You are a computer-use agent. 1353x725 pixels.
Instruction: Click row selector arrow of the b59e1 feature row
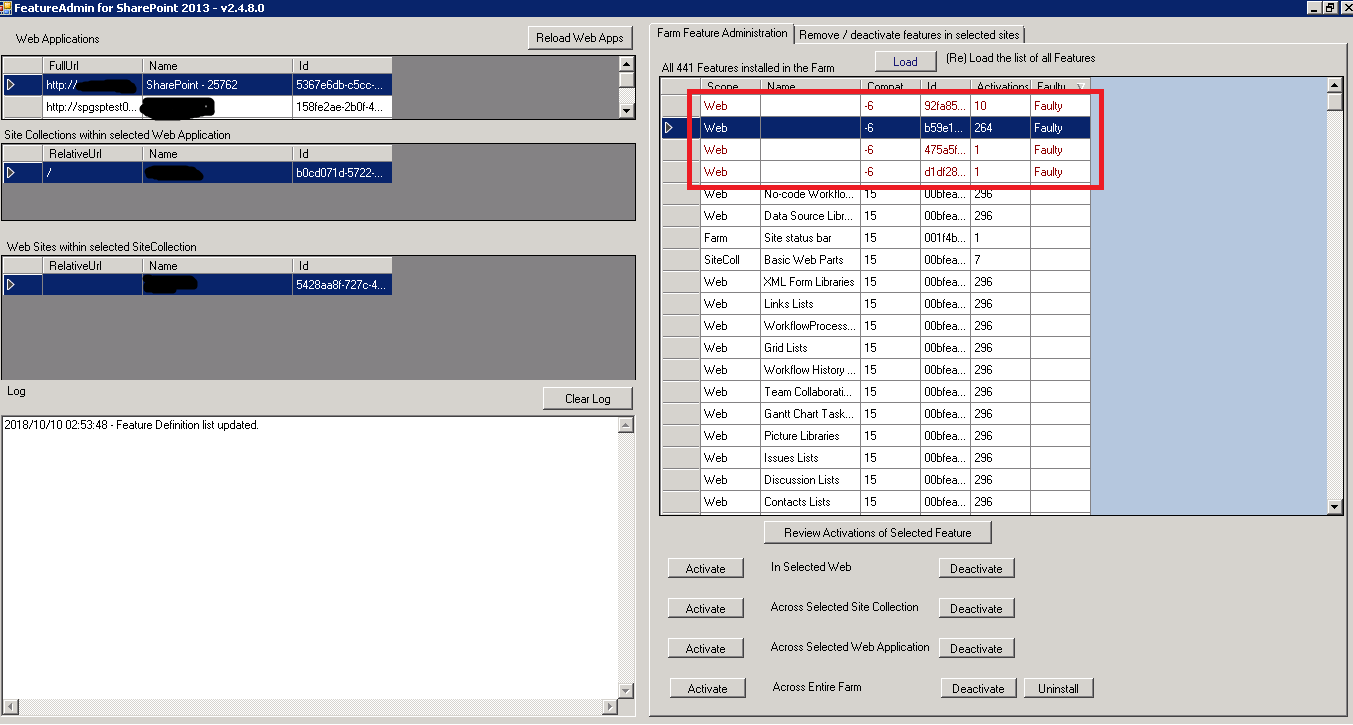pyautogui.click(x=669, y=128)
